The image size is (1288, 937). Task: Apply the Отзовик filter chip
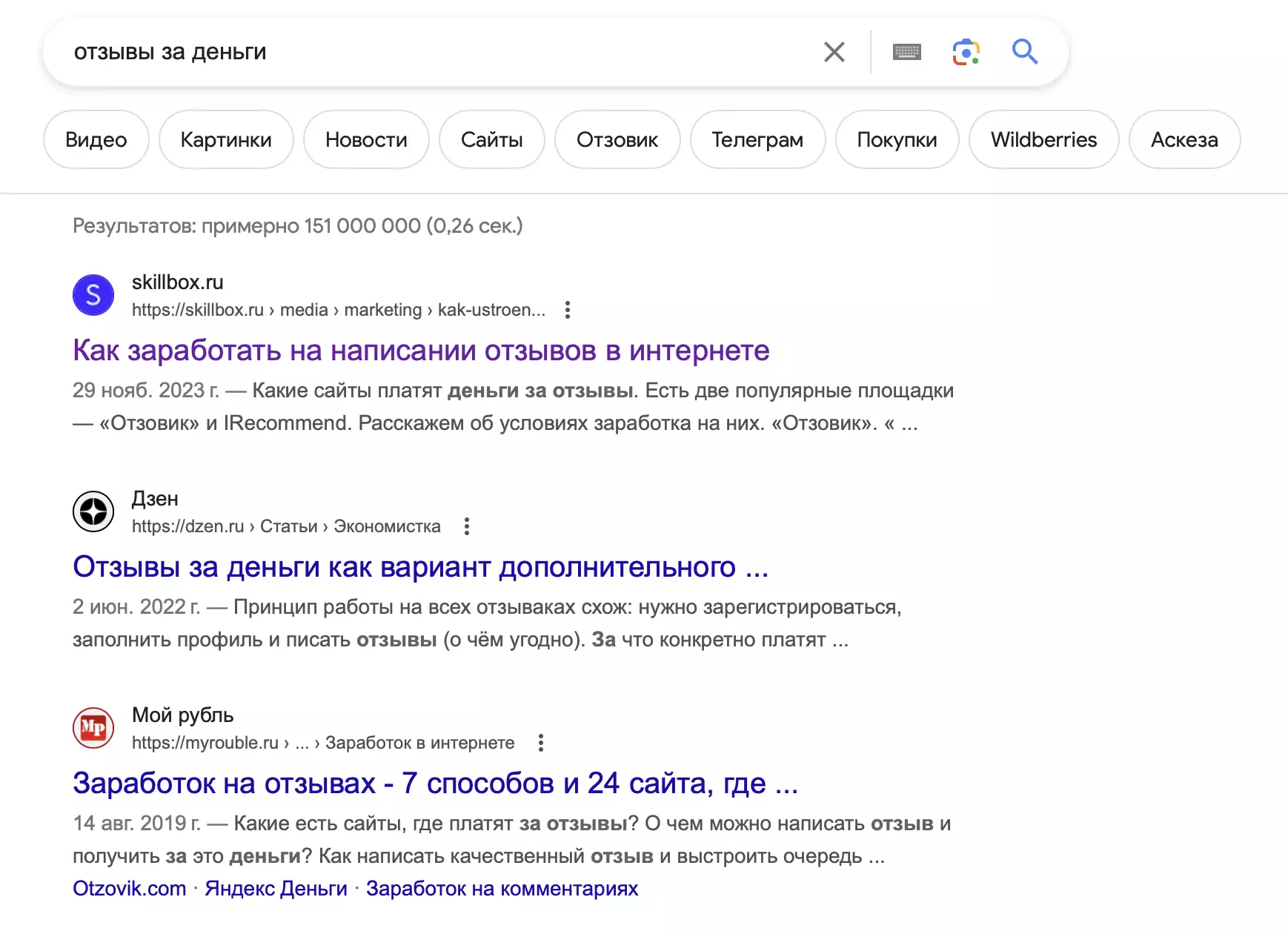point(617,139)
